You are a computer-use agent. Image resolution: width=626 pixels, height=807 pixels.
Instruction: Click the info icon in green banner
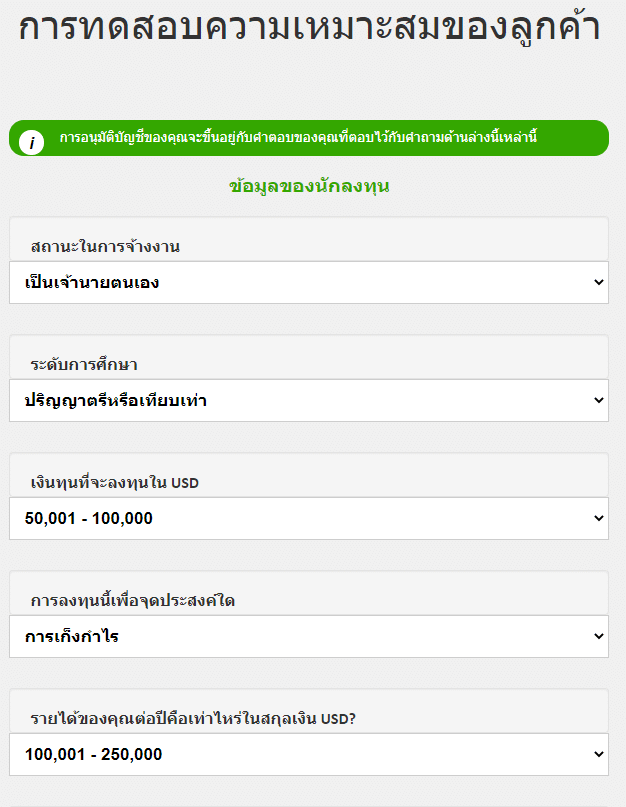(x=32, y=142)
